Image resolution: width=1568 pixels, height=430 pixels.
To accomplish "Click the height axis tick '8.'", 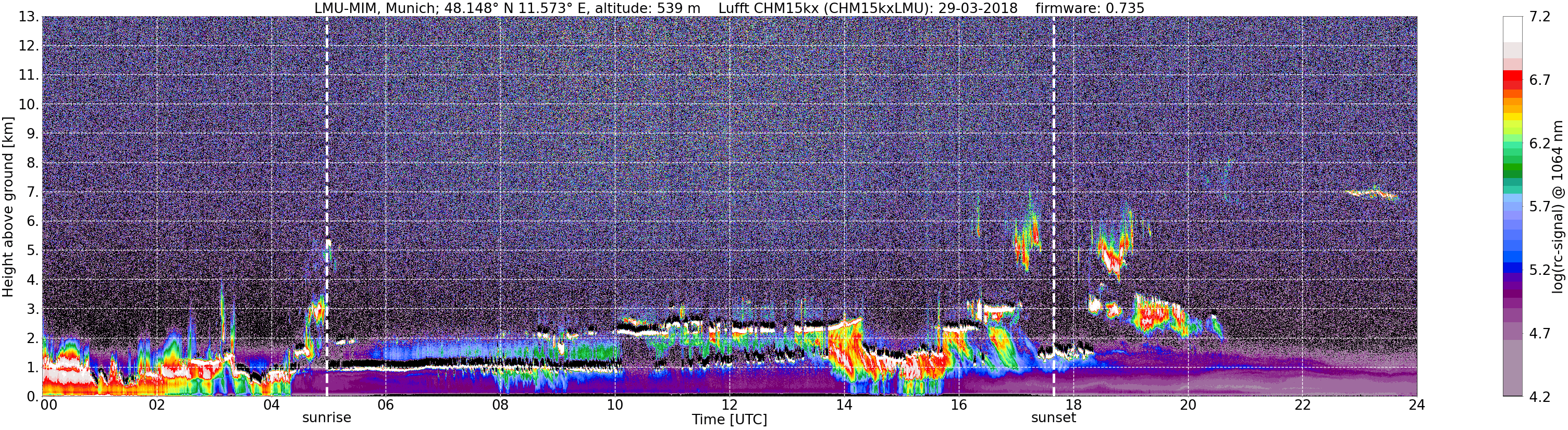I will point(33,163).
